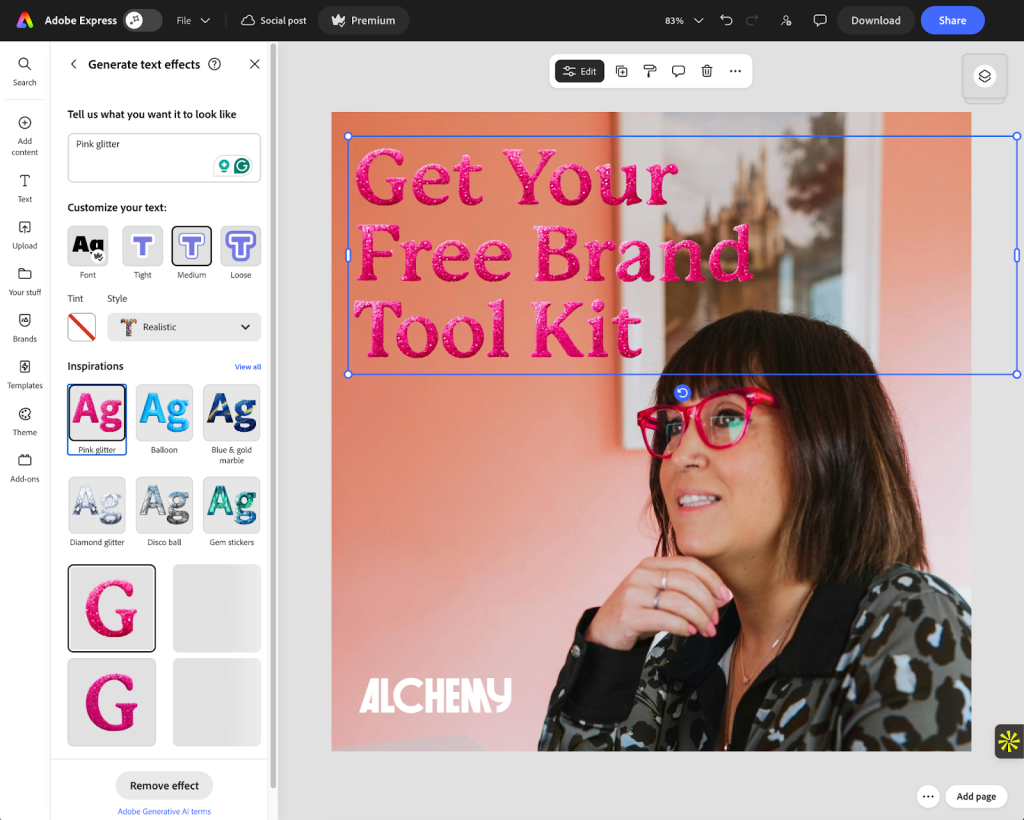Expand the Realistic style dropdown
The height and width of the screenshot is (820, 1024).
(x=184, y=327)
